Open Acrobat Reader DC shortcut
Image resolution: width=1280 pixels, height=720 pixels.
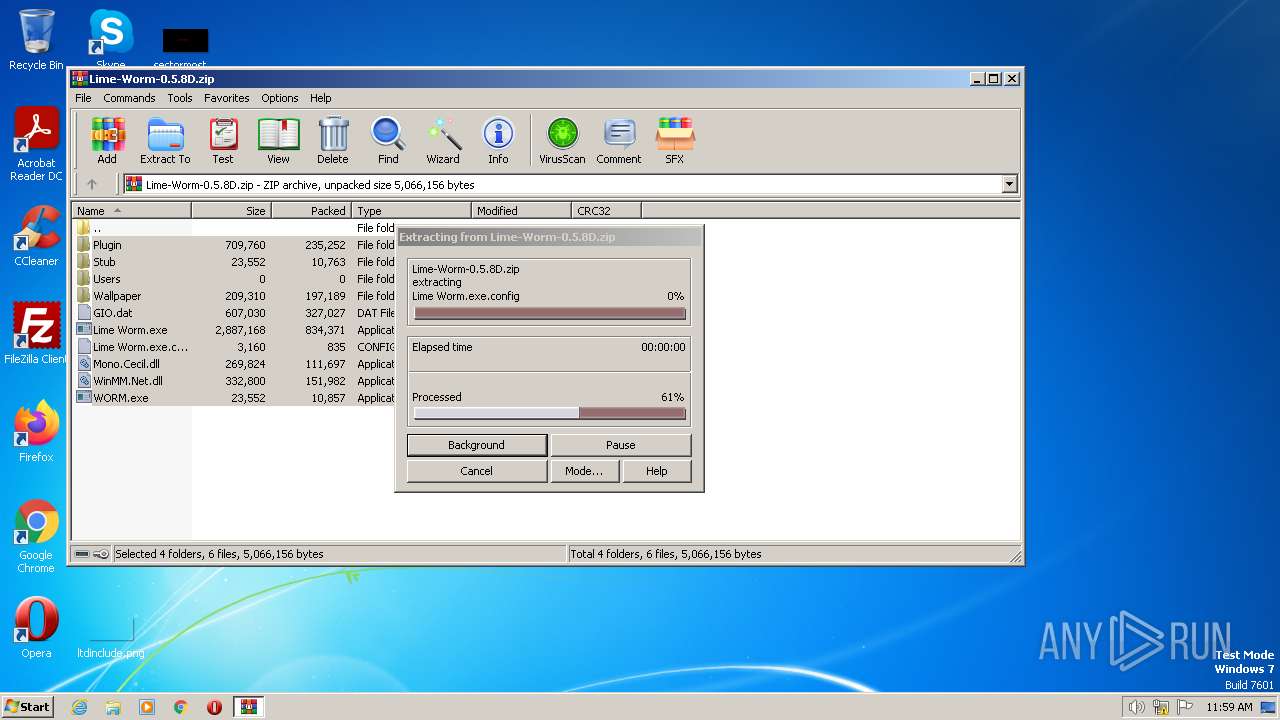point(36,144)
